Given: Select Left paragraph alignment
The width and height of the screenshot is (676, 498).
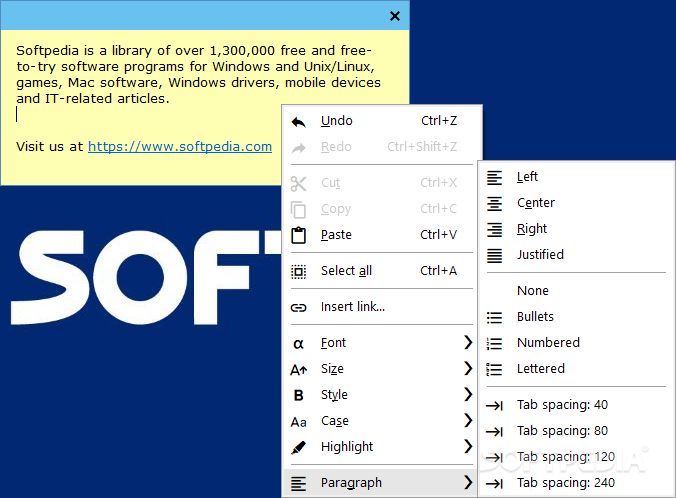Looking at the screenshot, I should 576,177.
